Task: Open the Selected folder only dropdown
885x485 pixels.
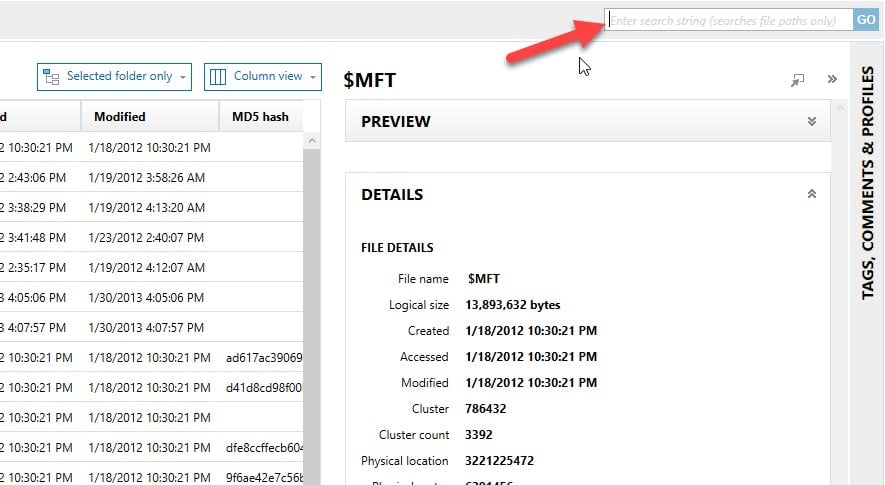Action: coord(115,77)
